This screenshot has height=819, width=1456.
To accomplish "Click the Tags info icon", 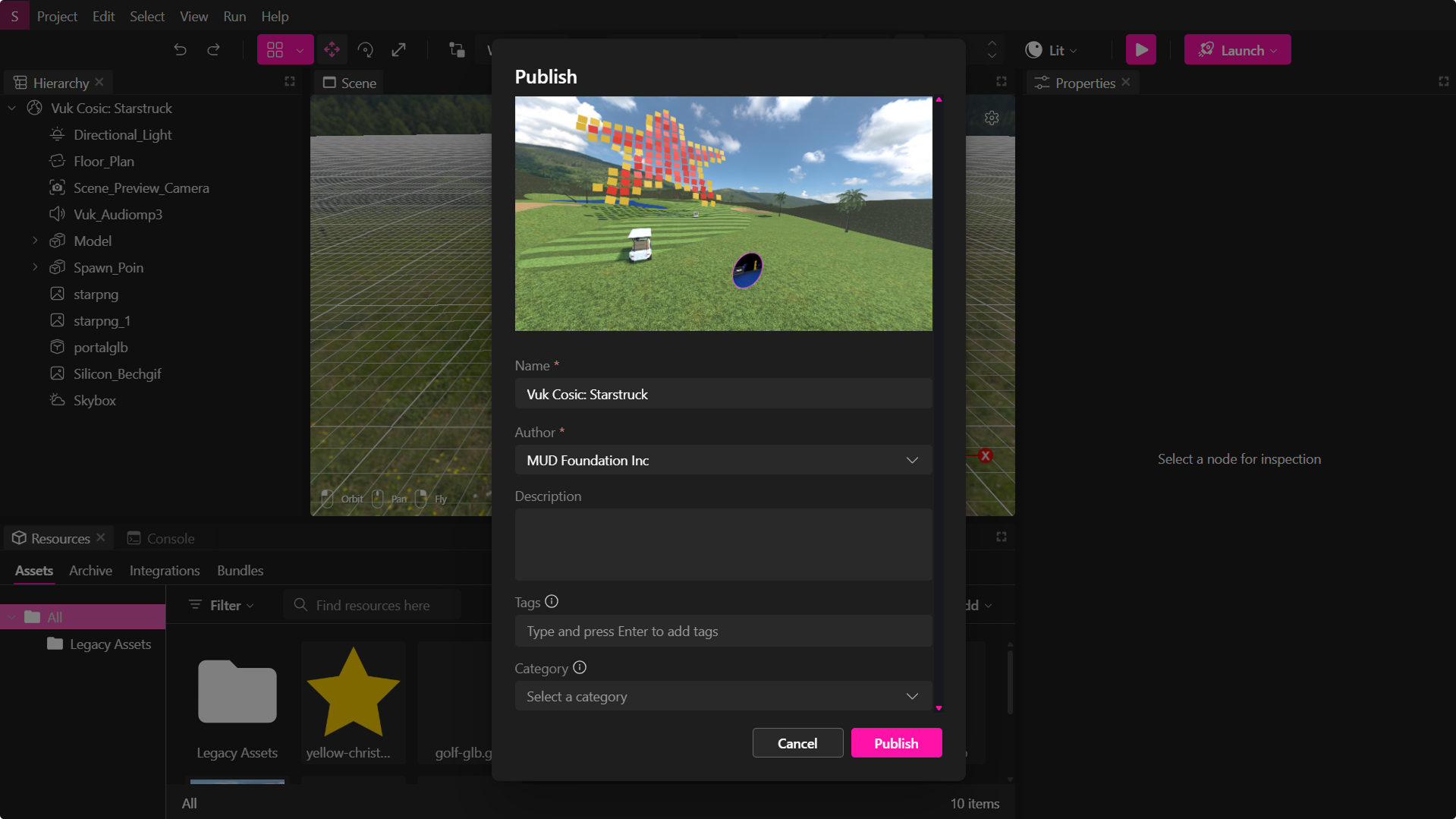I will click(552, 602).
